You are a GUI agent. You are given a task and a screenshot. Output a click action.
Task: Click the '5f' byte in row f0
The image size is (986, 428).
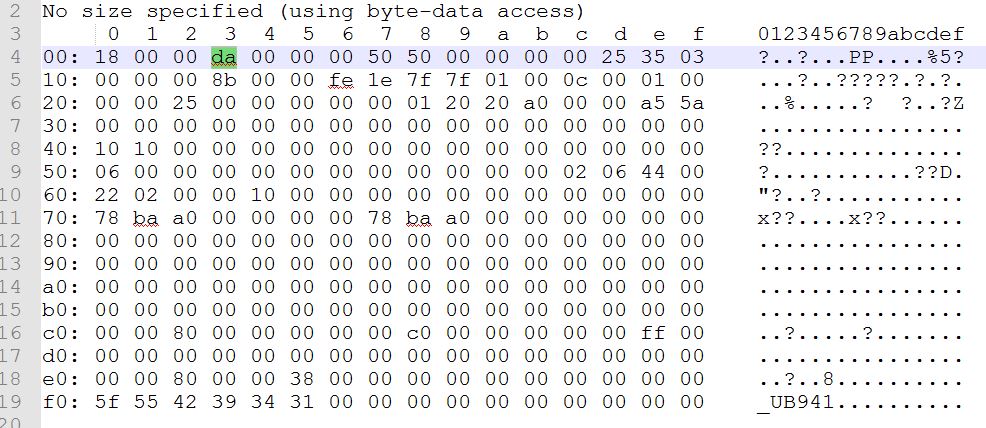(107, 402)
